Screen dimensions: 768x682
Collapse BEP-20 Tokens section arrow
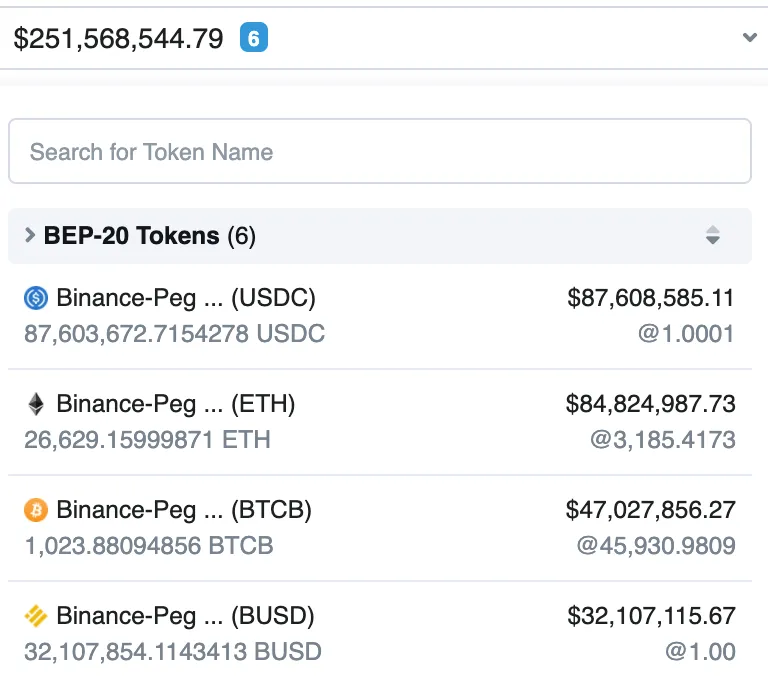(x=30, y=235)
